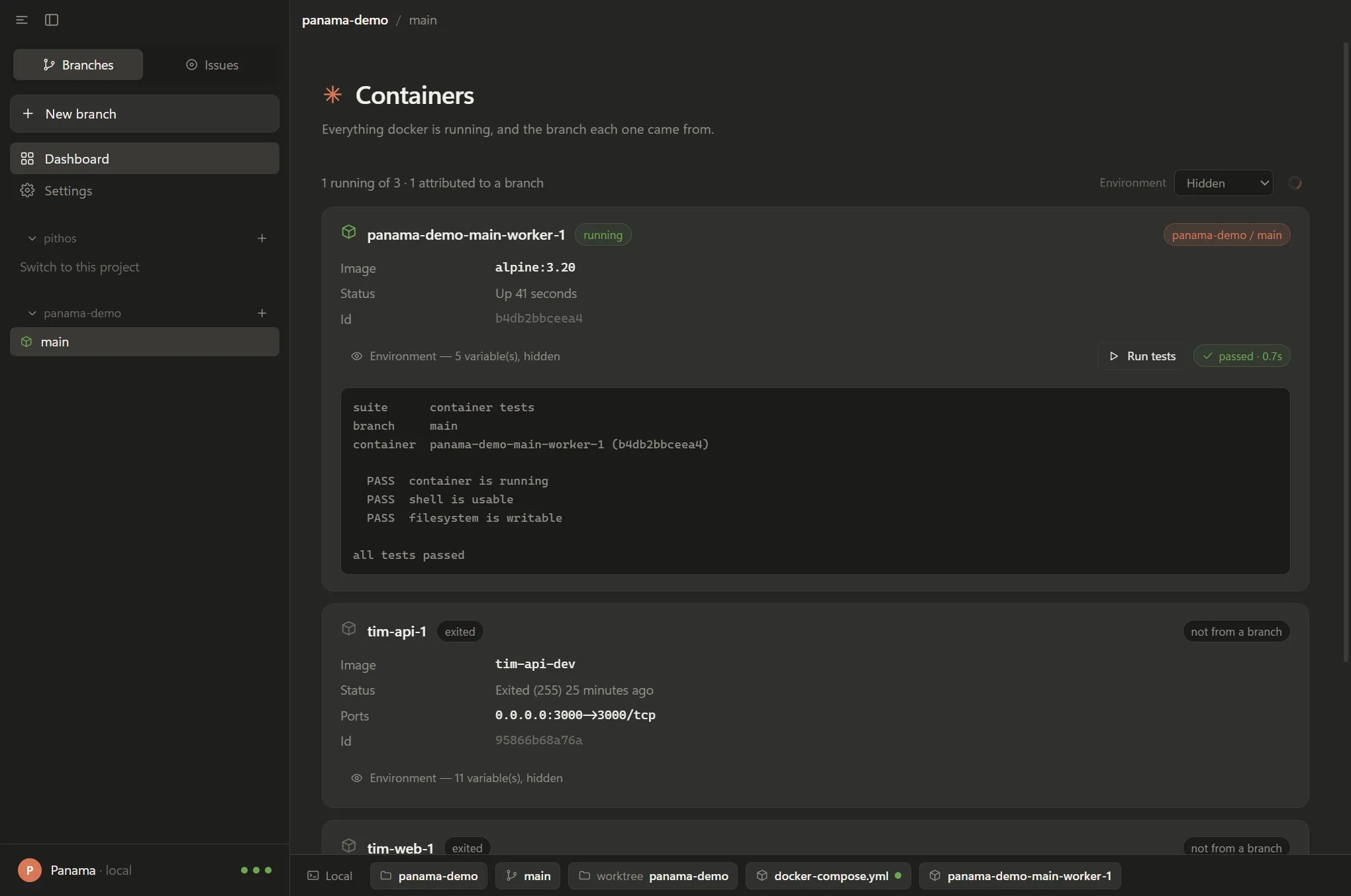This screenshot has height=896, width=1351.
Task: Click the passed 0.7s result badge
Action: 1242,356
